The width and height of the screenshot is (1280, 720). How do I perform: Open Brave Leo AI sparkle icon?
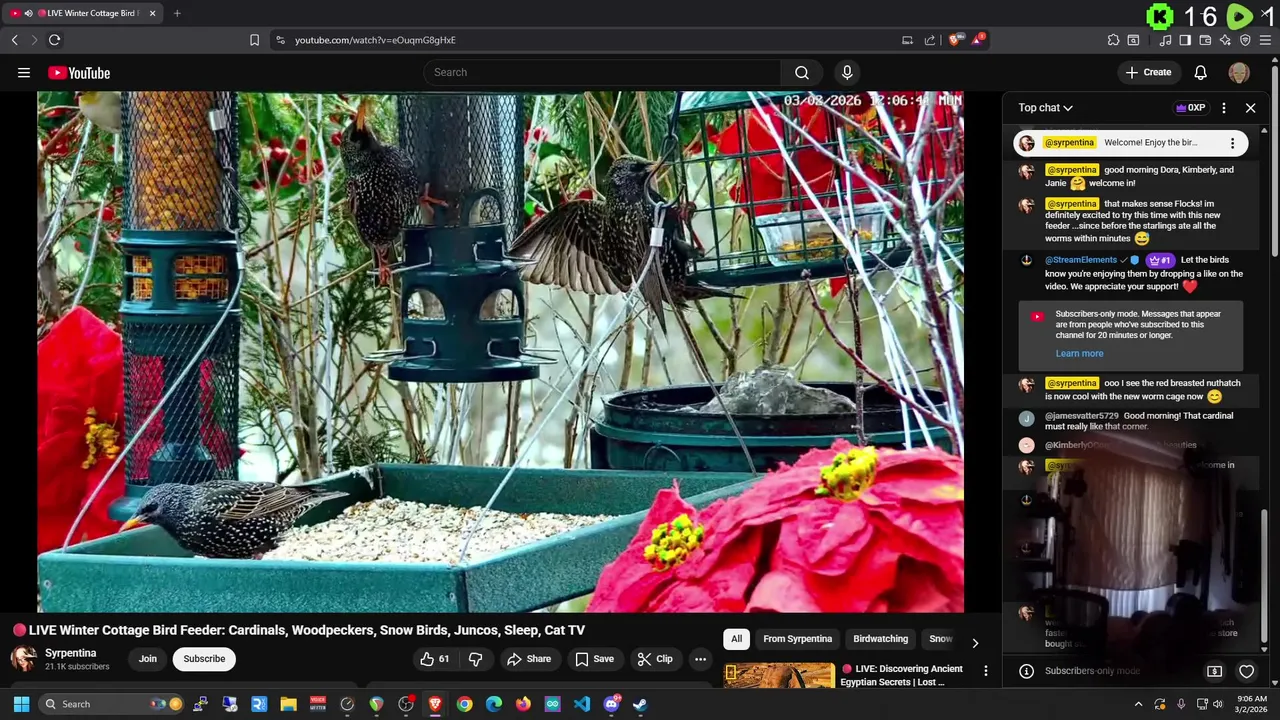click(x=1225, y=40)
